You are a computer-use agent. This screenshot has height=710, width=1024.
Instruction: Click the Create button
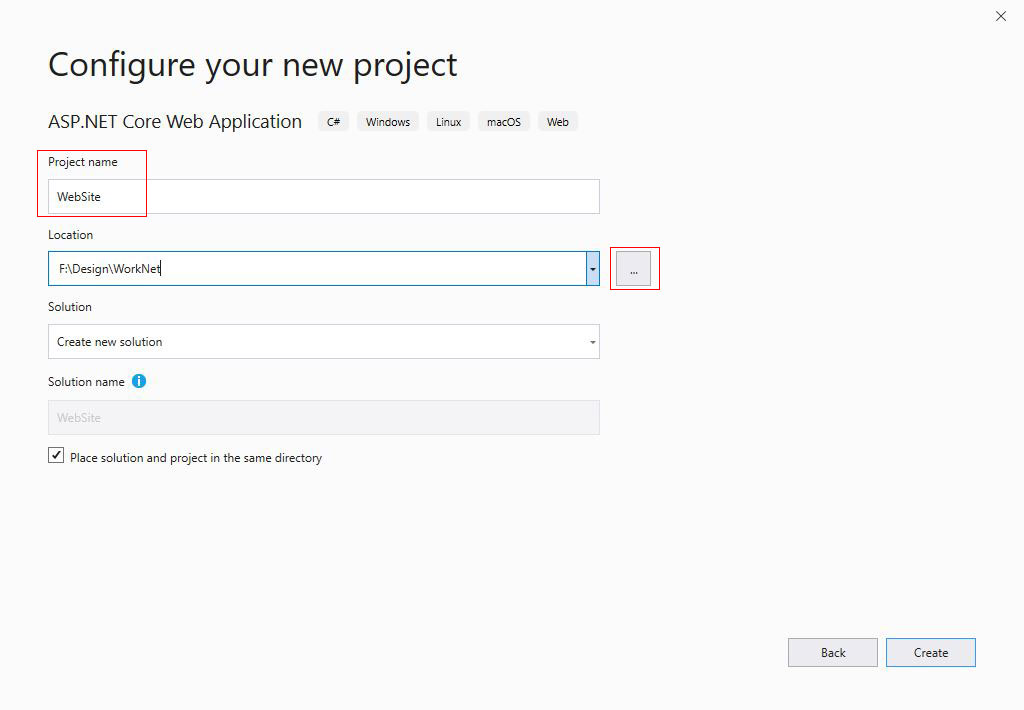coord(931,653)
